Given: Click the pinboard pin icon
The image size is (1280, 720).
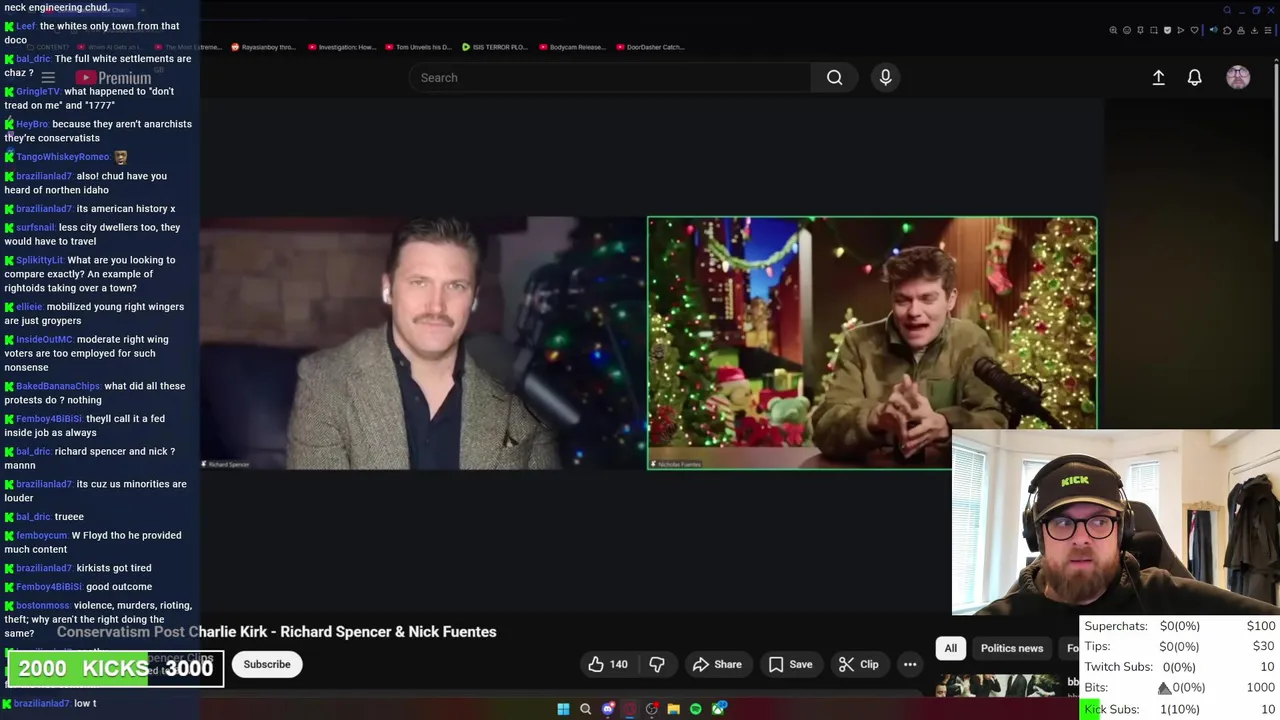Looking at the screenshot, I should click(1140, 30).
